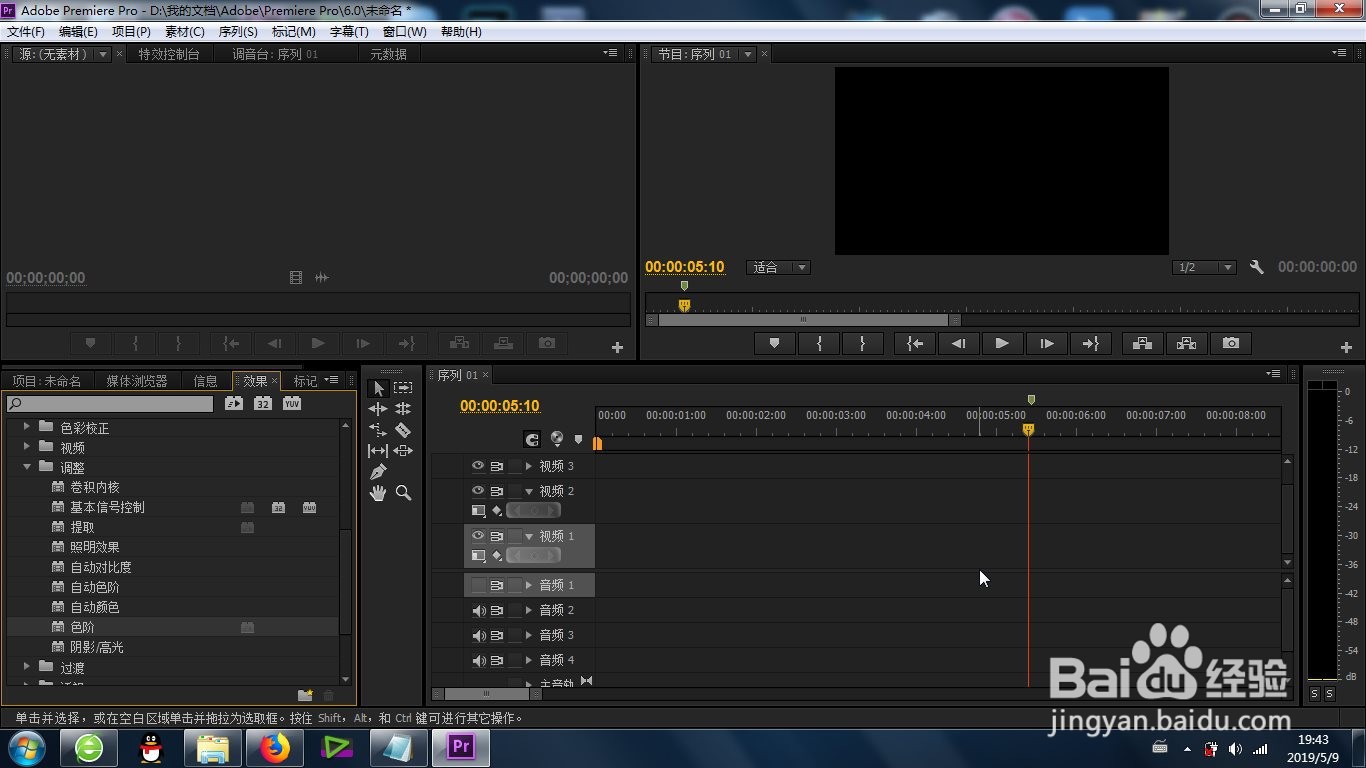The width and height of the screenshot is (1366, 768).
Task: Open the 序列(S) menu
Action: (x=238, y=32)
